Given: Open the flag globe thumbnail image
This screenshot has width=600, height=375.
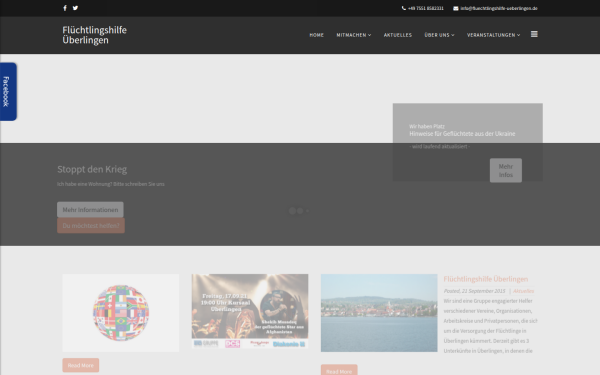Looking at the screenshot, I should 121,313.
